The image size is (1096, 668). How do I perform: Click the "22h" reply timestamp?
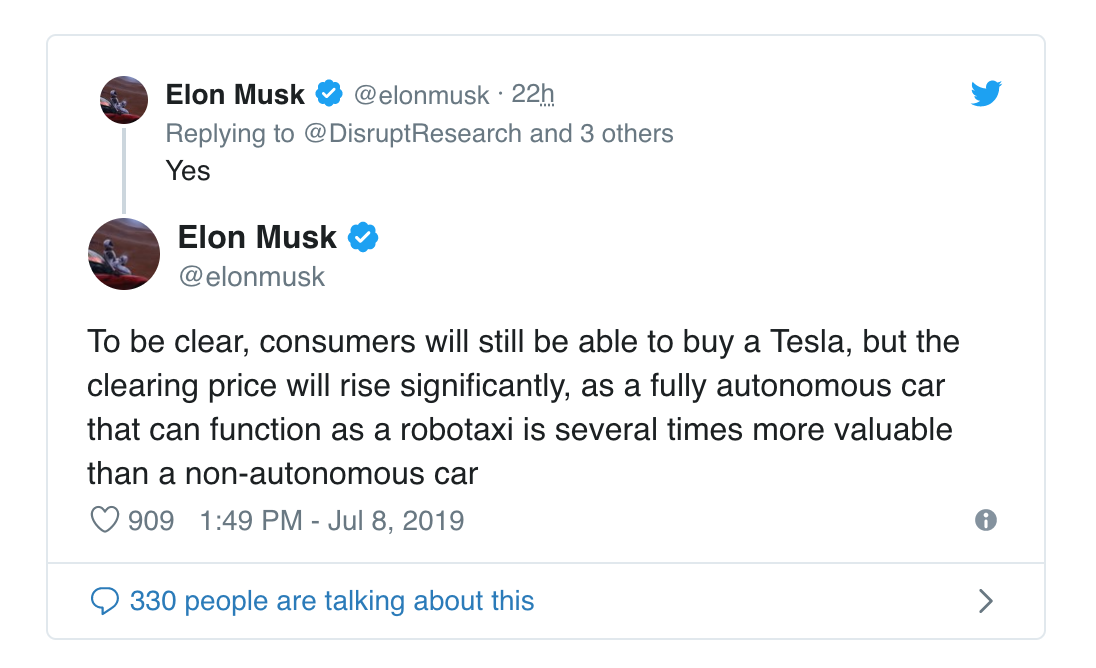click(x=532, y=95)
